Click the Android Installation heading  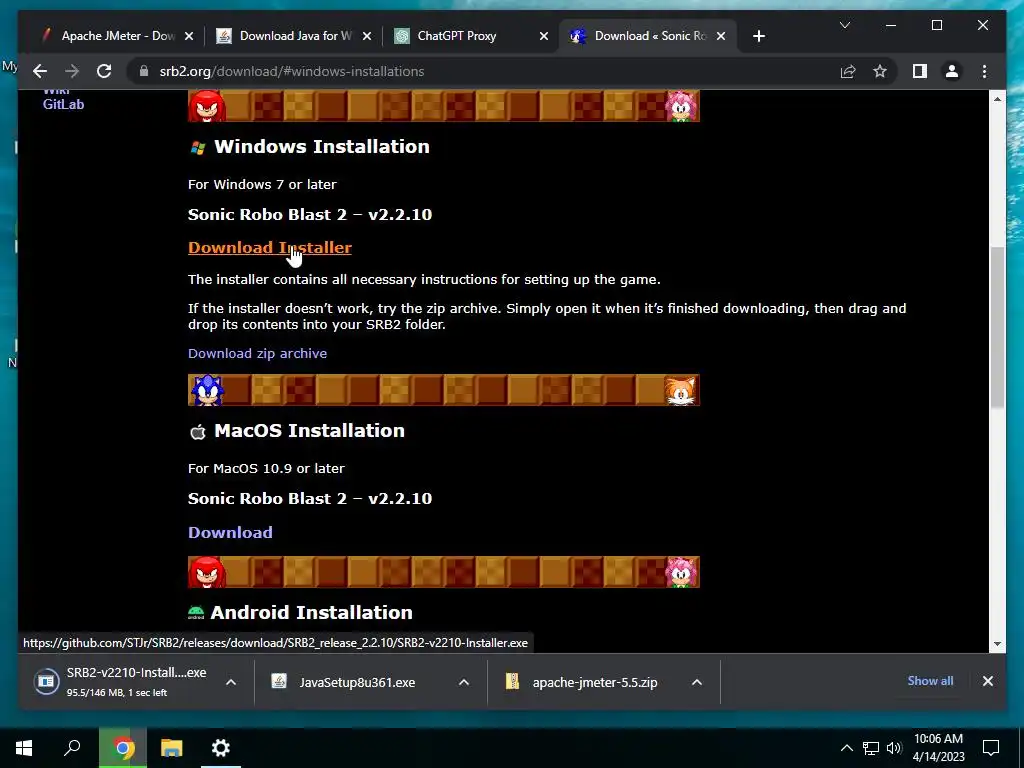311,612
